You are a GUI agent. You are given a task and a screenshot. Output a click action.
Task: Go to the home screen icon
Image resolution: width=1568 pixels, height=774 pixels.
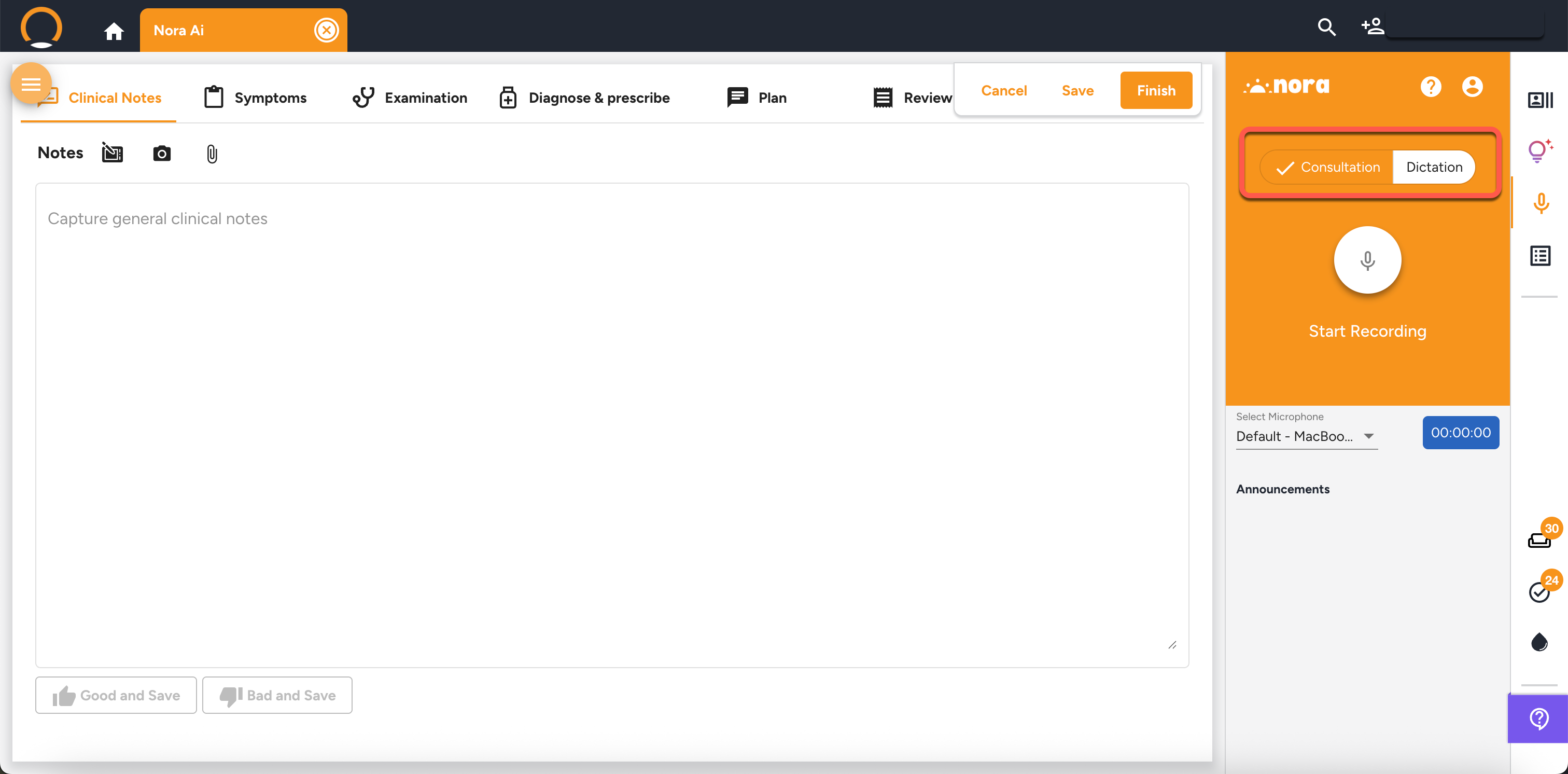[x=114, y=31]
